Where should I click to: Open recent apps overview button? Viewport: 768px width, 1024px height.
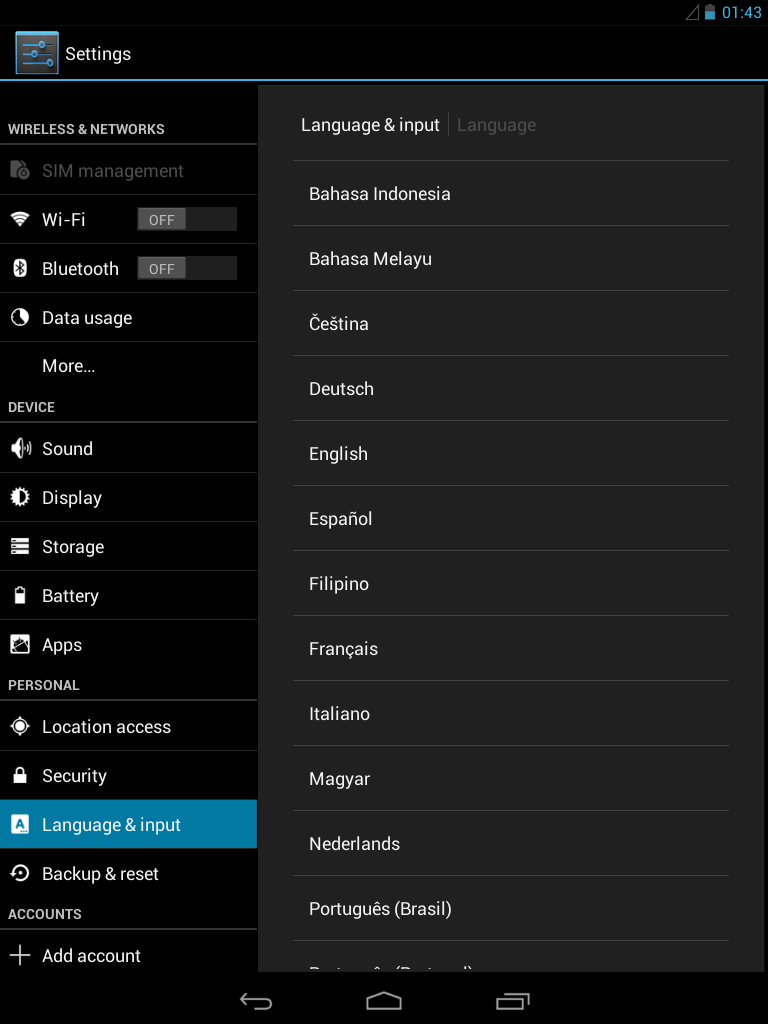(512, 1001)
